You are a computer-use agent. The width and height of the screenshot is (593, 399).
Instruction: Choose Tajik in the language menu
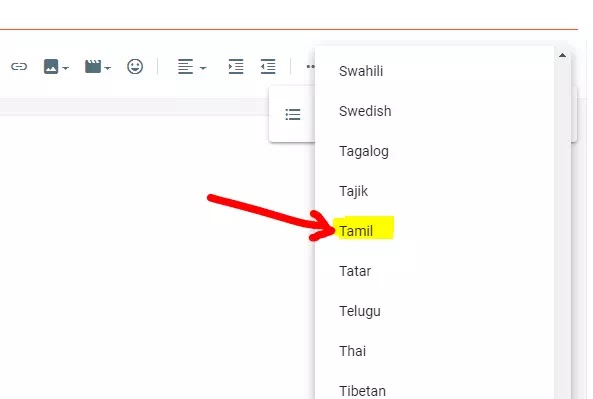[434, 191]
